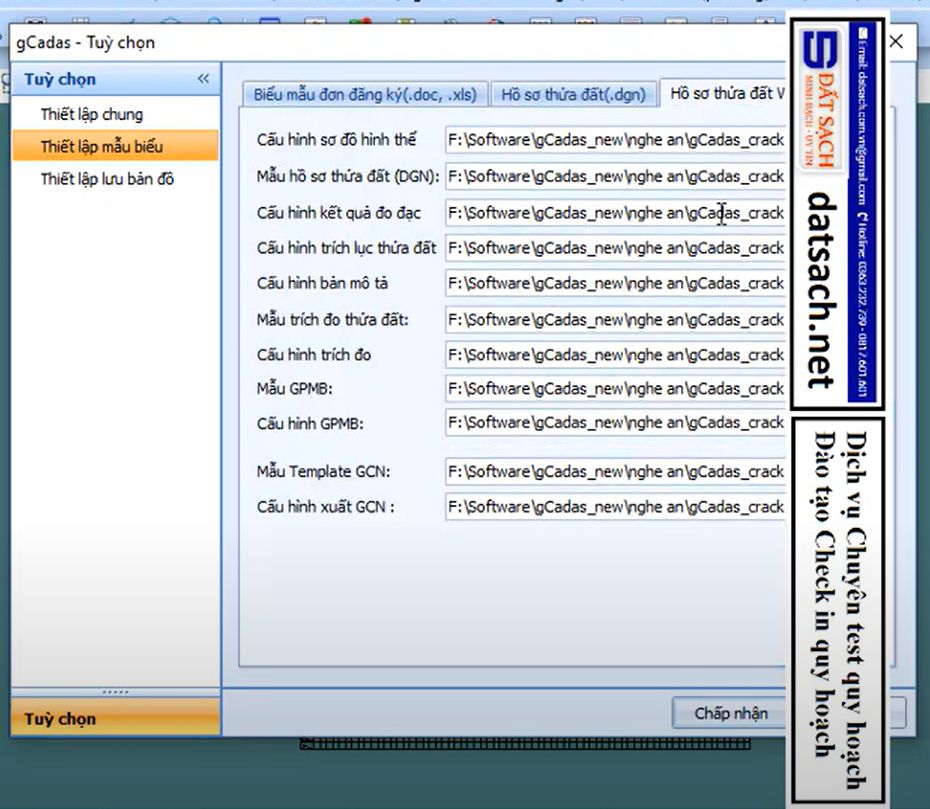This screenshot has width=930, height=809.
Task: Select Thiết lập chung in the sidebar
Action: [91, 114]
